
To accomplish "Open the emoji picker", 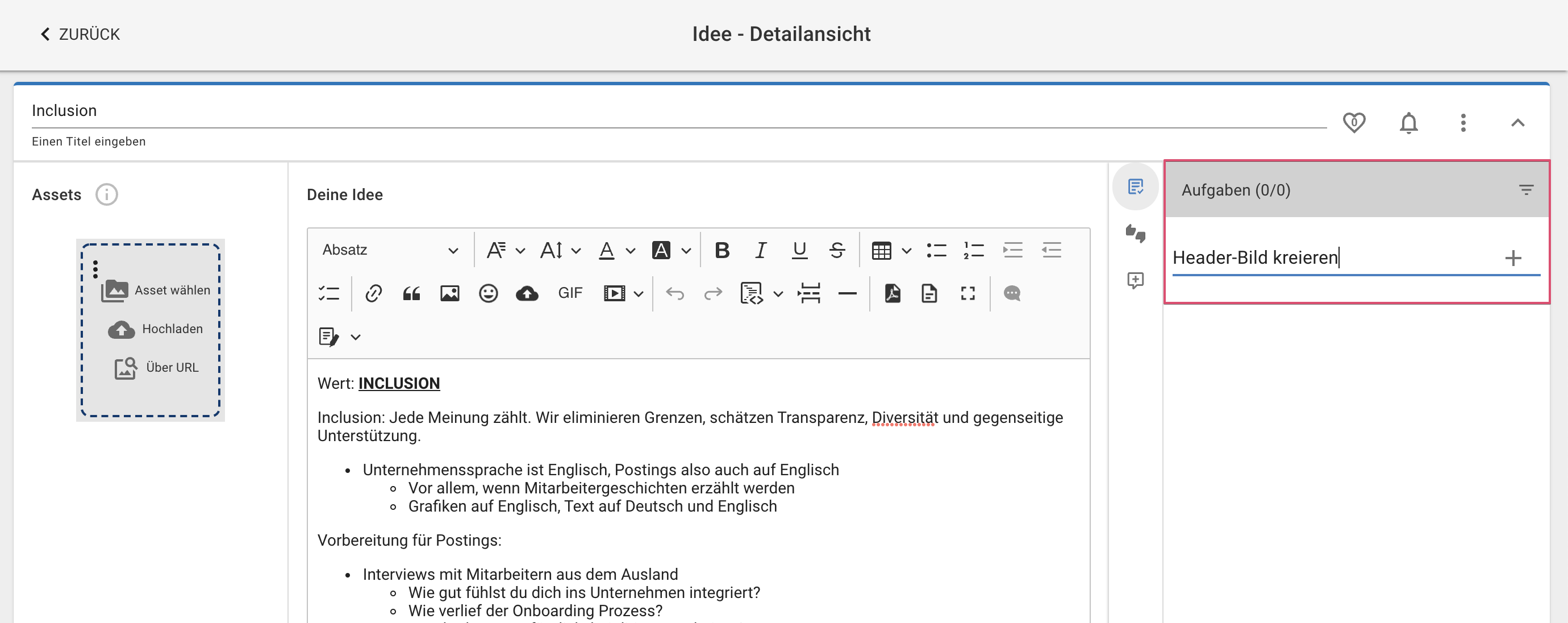I will 488,293.
